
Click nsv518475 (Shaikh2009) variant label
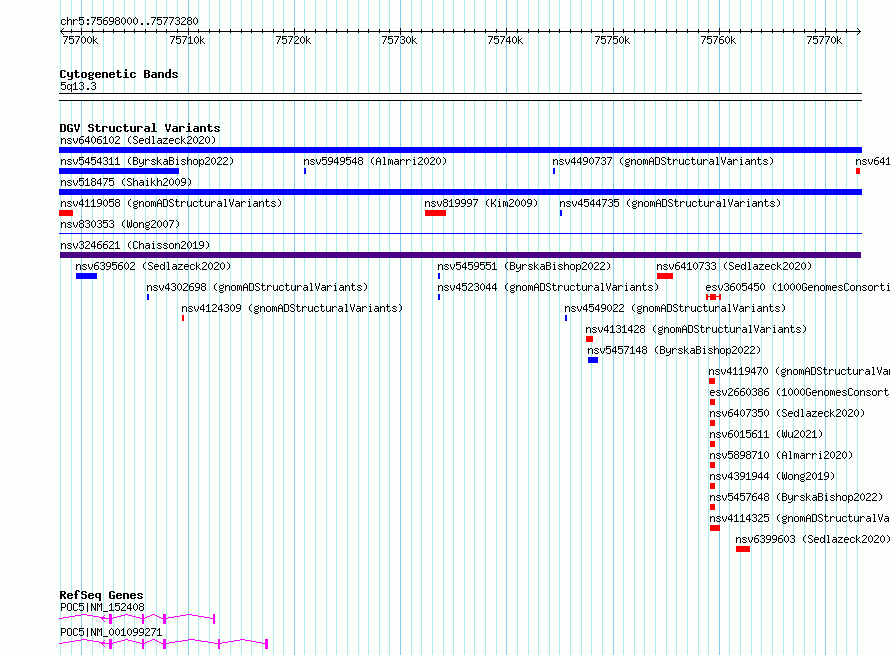(x=126, y=182)
